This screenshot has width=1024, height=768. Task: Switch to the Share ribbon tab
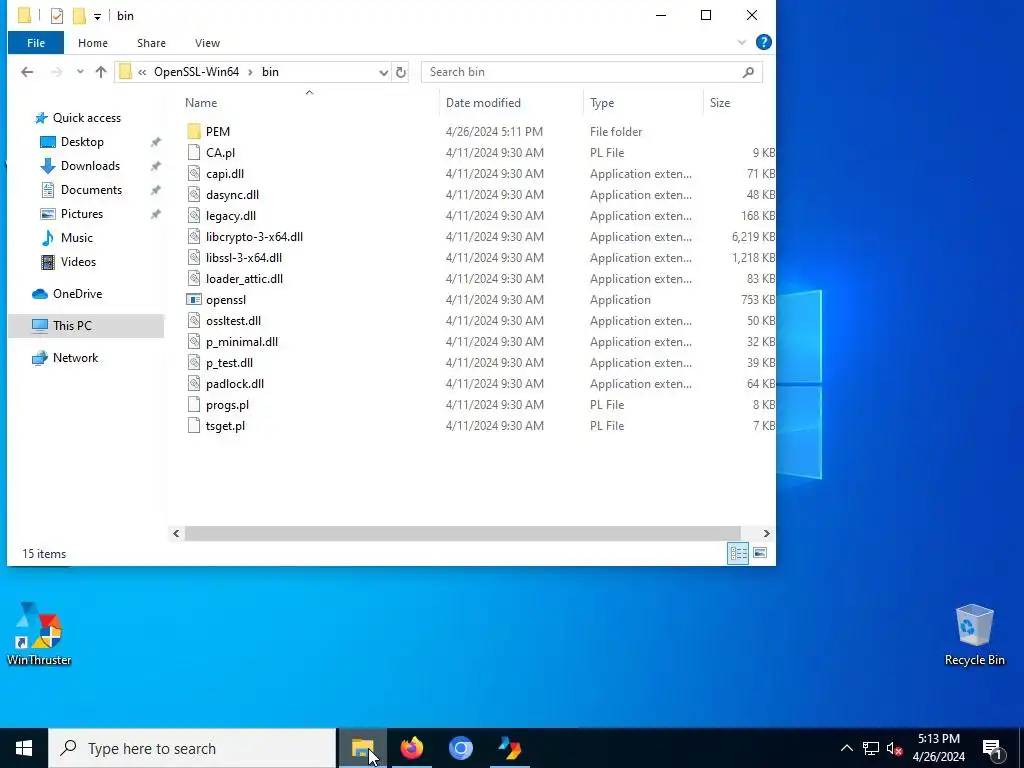coord(151,43)
